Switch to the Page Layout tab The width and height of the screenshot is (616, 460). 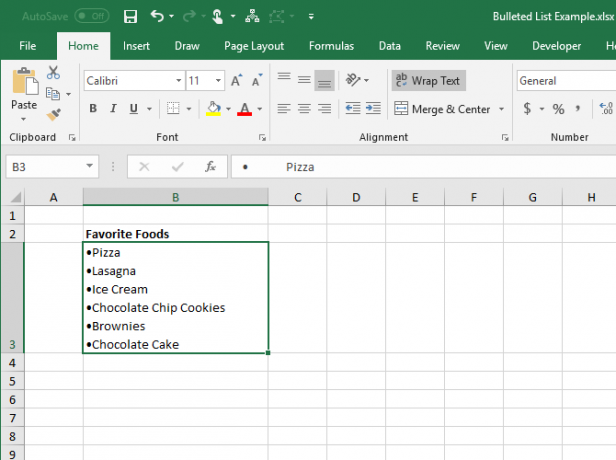254,46
